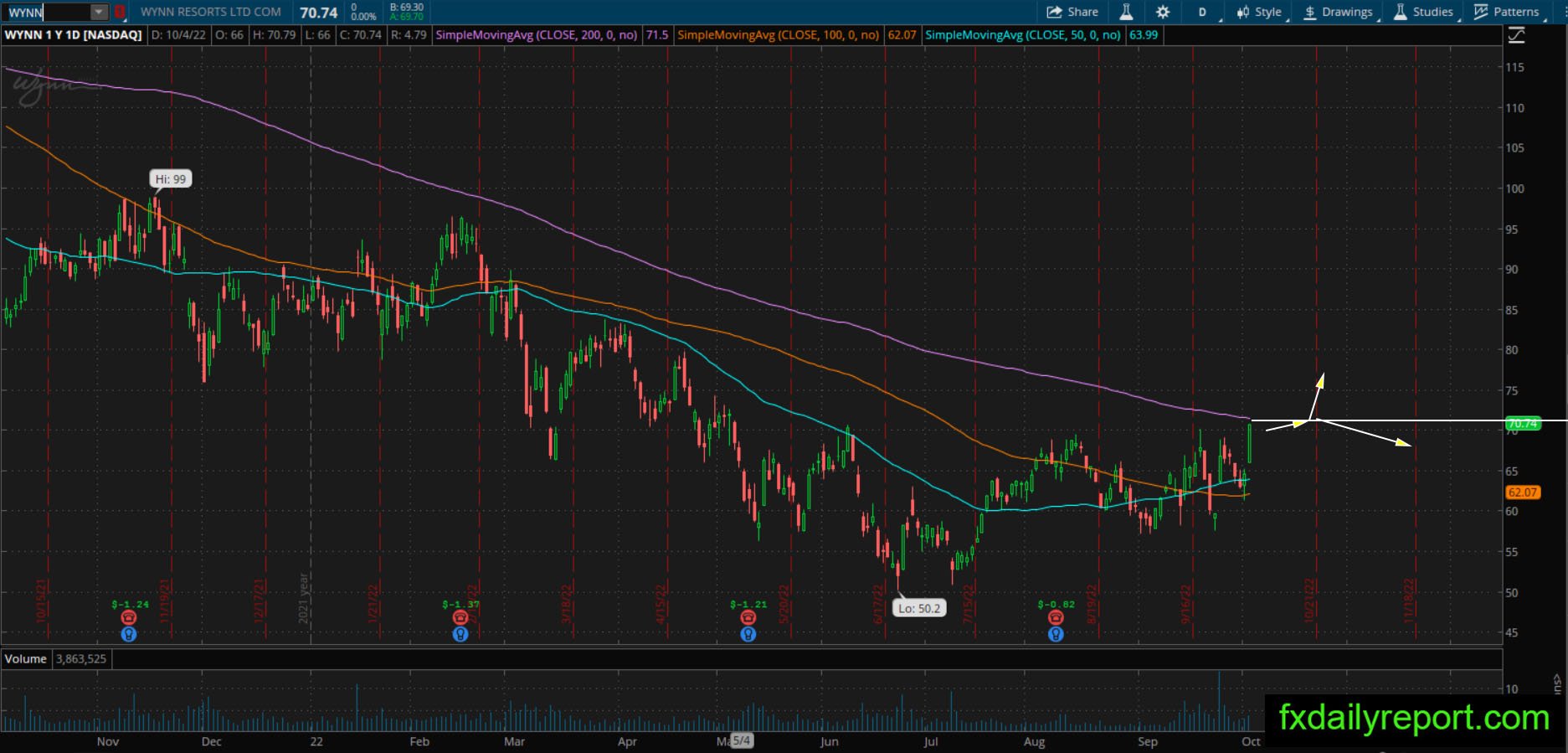Image resolution: width=1568 pixels, height=753 pixels.
Task: Click the blue lightbulb icon under $-1.24 earnings
Action: click(128, 634)
